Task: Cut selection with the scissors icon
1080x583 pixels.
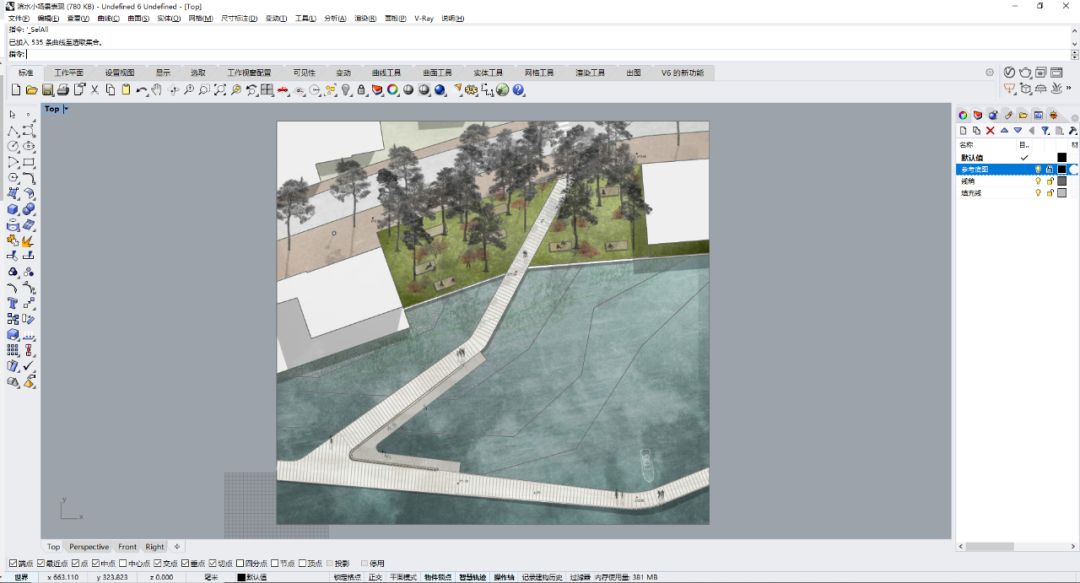Action: [x=95, y=90]
